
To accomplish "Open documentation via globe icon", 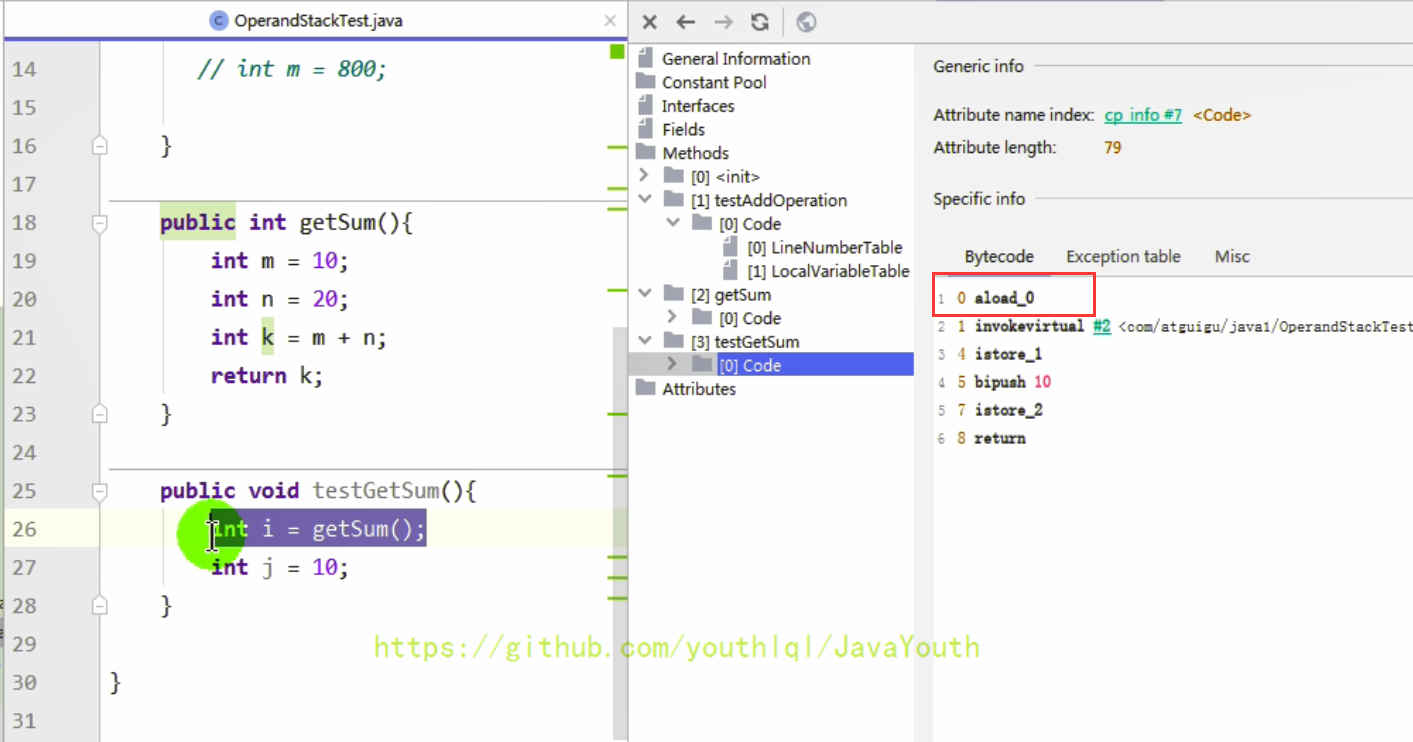I will [806, 21].
